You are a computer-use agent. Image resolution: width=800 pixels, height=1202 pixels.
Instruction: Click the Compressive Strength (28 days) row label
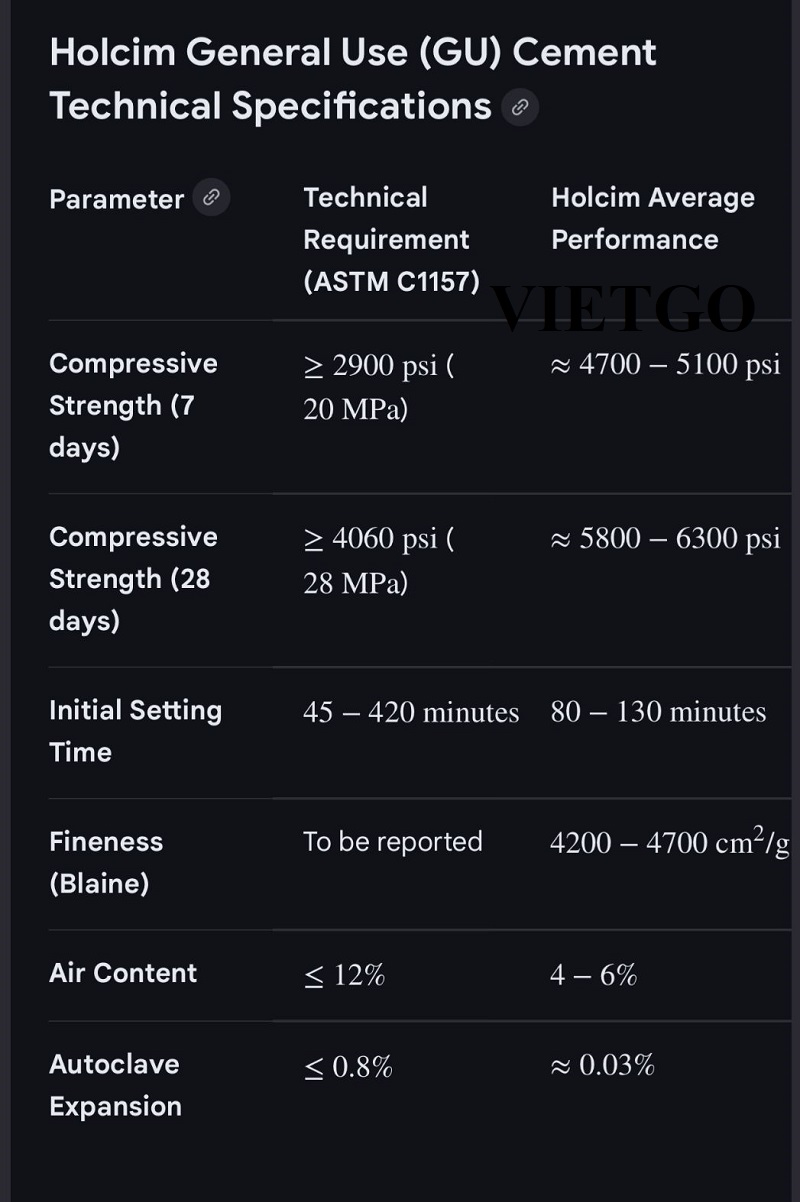click(x=133, y=578)
